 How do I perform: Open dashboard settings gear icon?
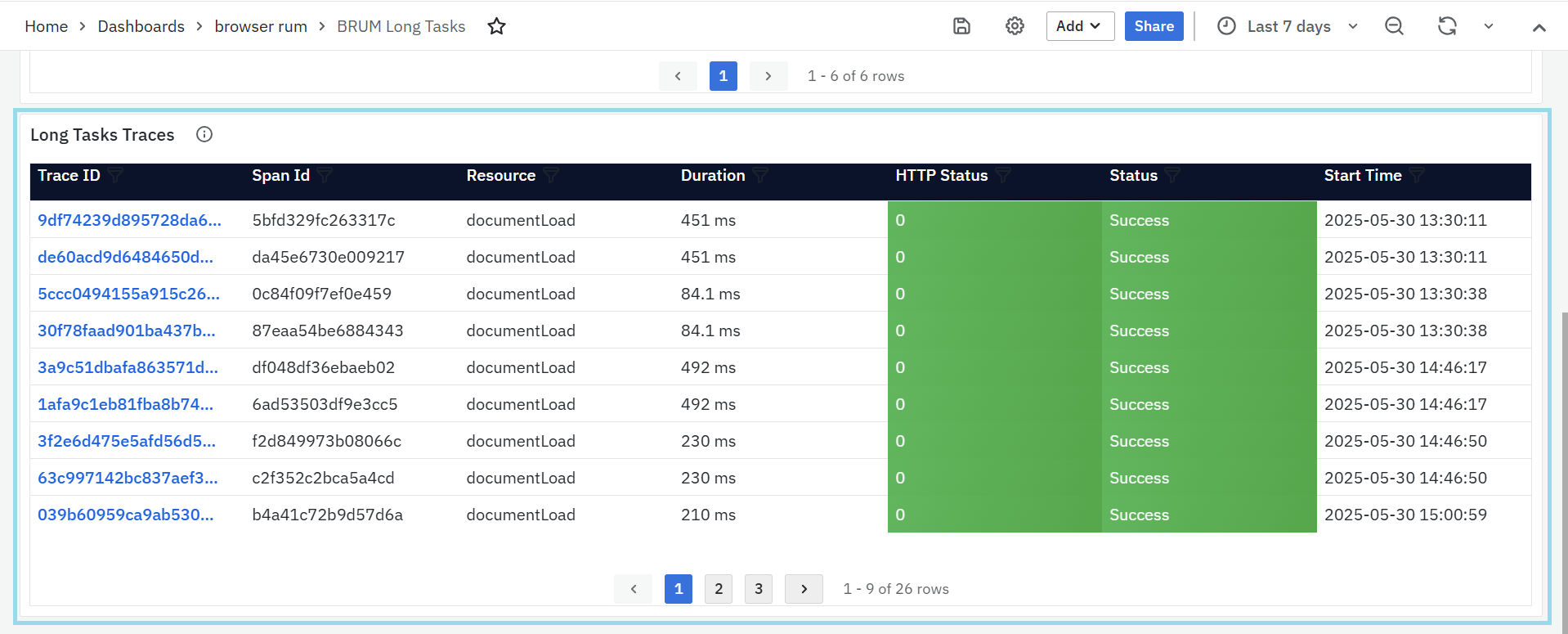[1015, 26]
